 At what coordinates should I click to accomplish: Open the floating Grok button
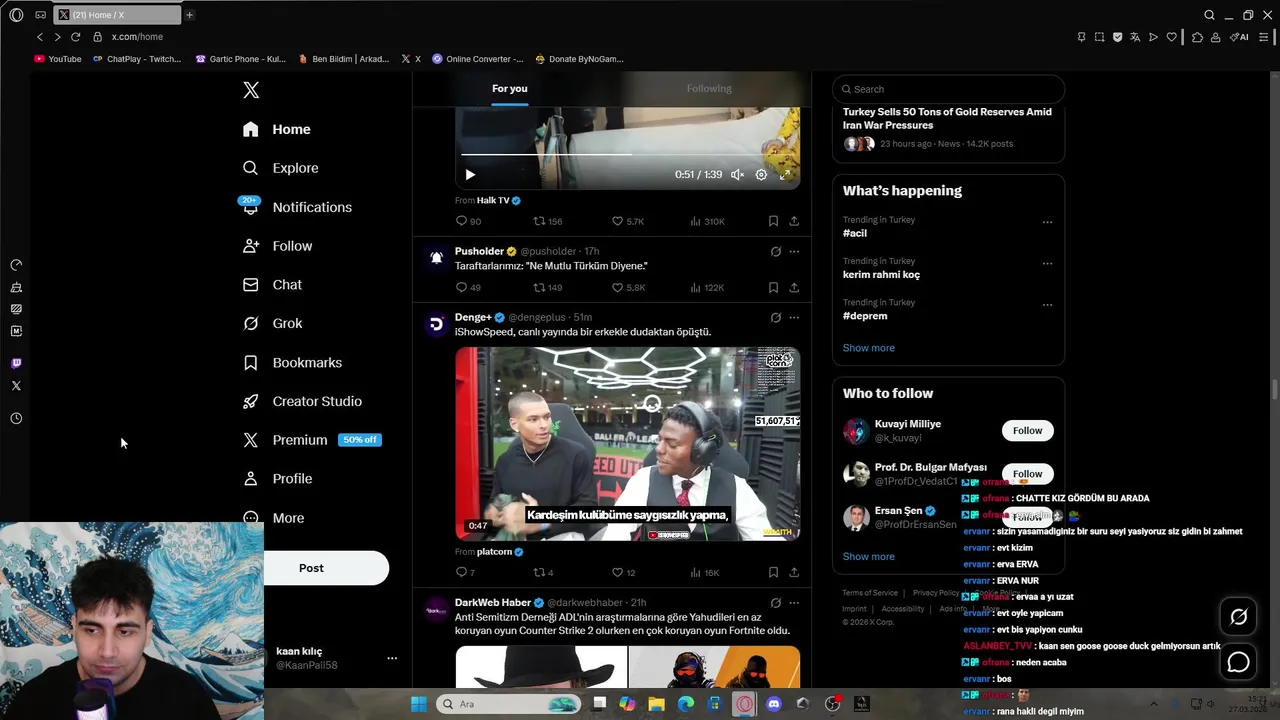click(x=1238, y=617)
